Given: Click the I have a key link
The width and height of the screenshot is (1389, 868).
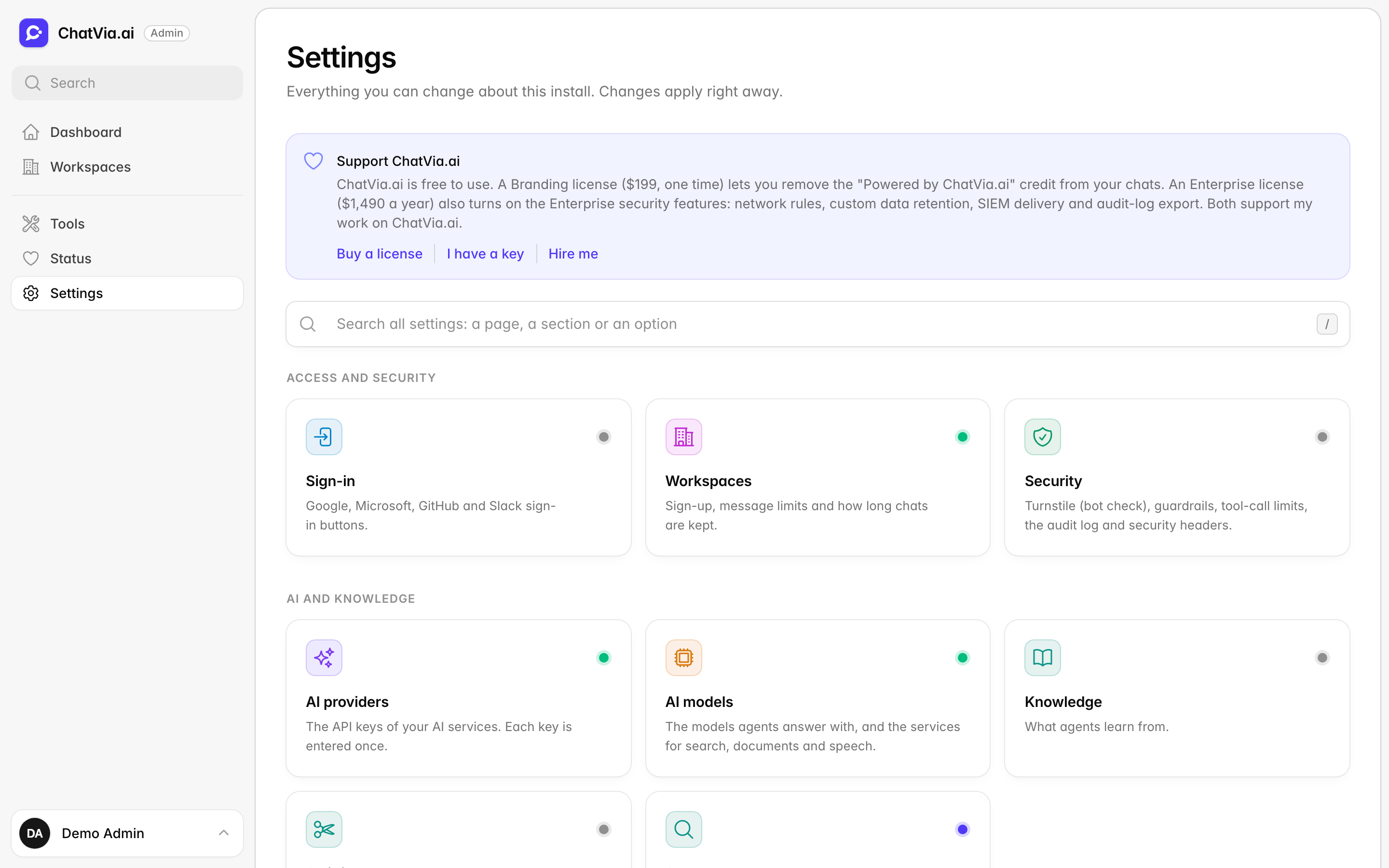Looking at the screenshot, I should click(485, 254).
